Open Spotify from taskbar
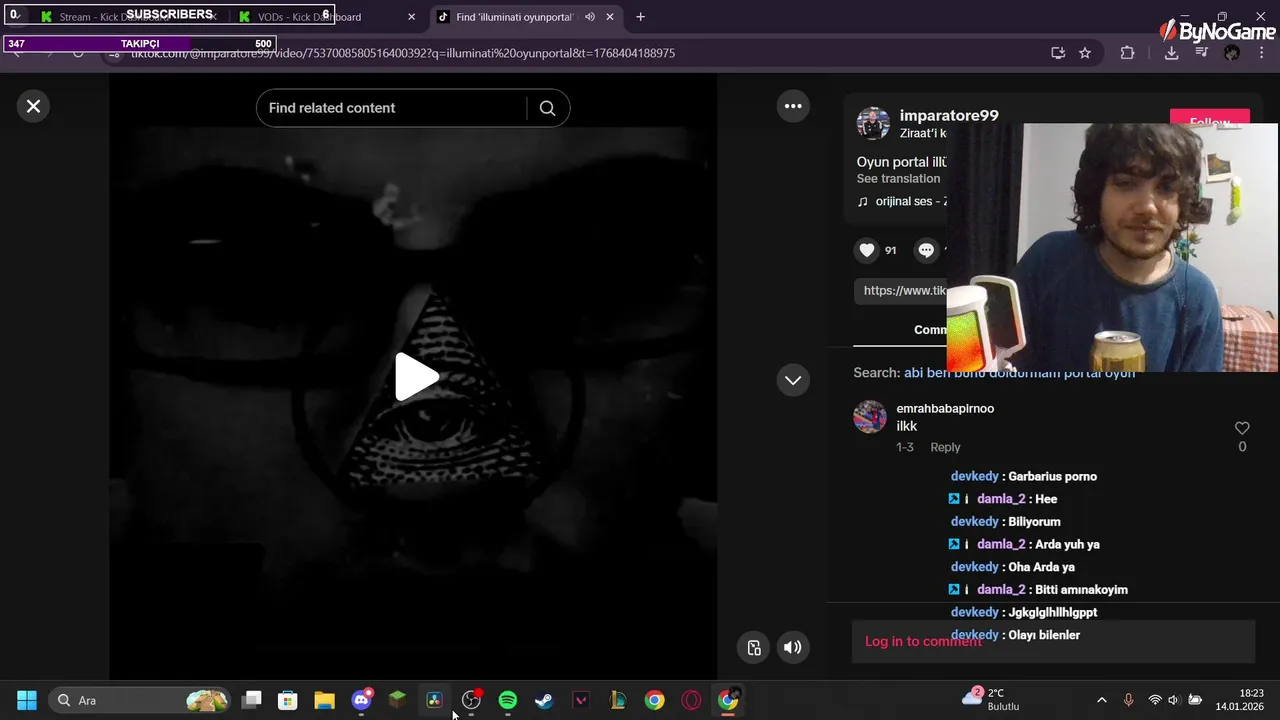 [508, 700]
